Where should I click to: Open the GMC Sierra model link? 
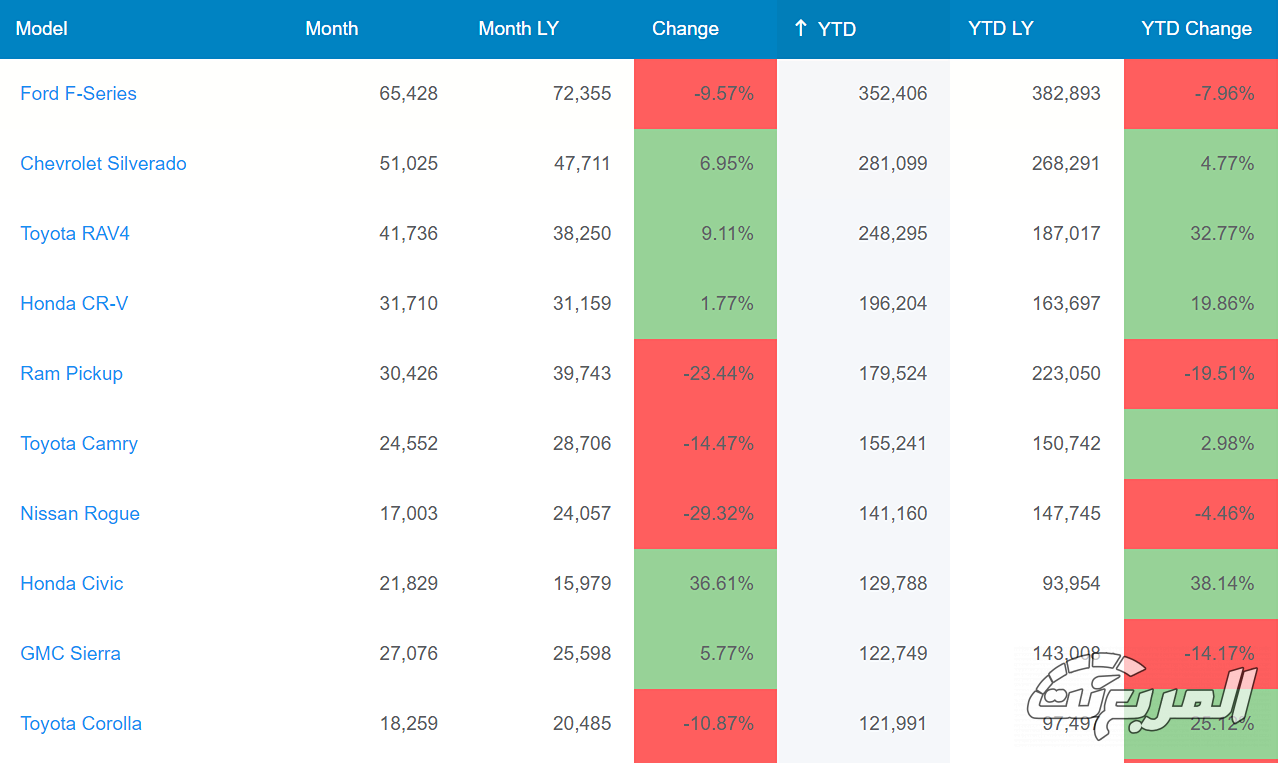[x=70, y=653]
